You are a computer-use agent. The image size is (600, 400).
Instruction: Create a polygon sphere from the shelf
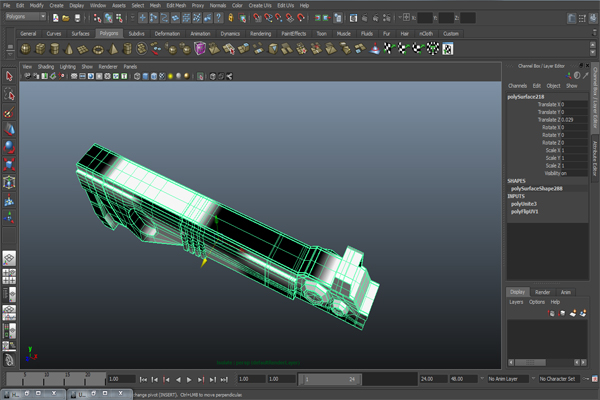[26, 49]
